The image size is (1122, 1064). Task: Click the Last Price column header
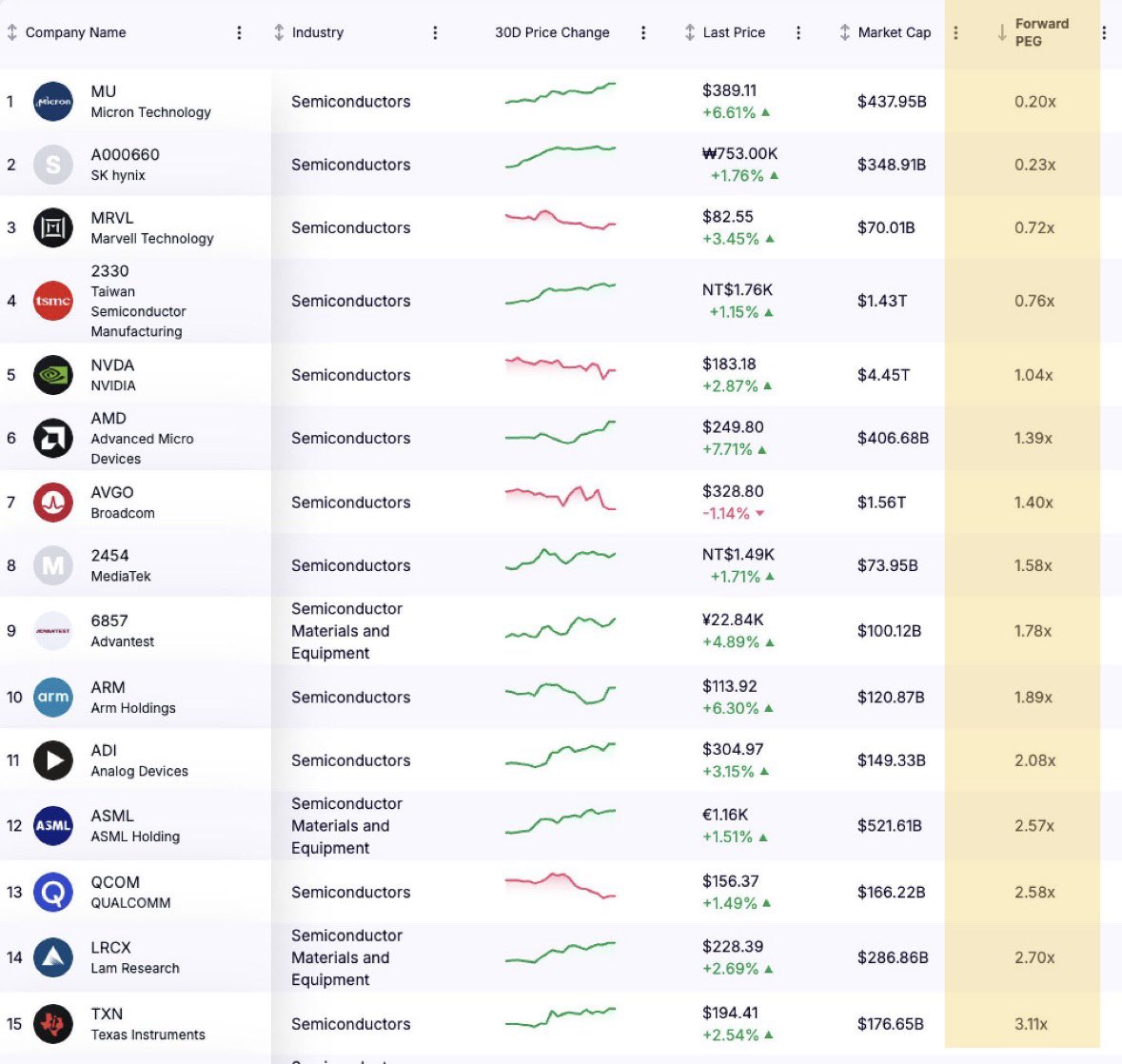tap(734, 32)
